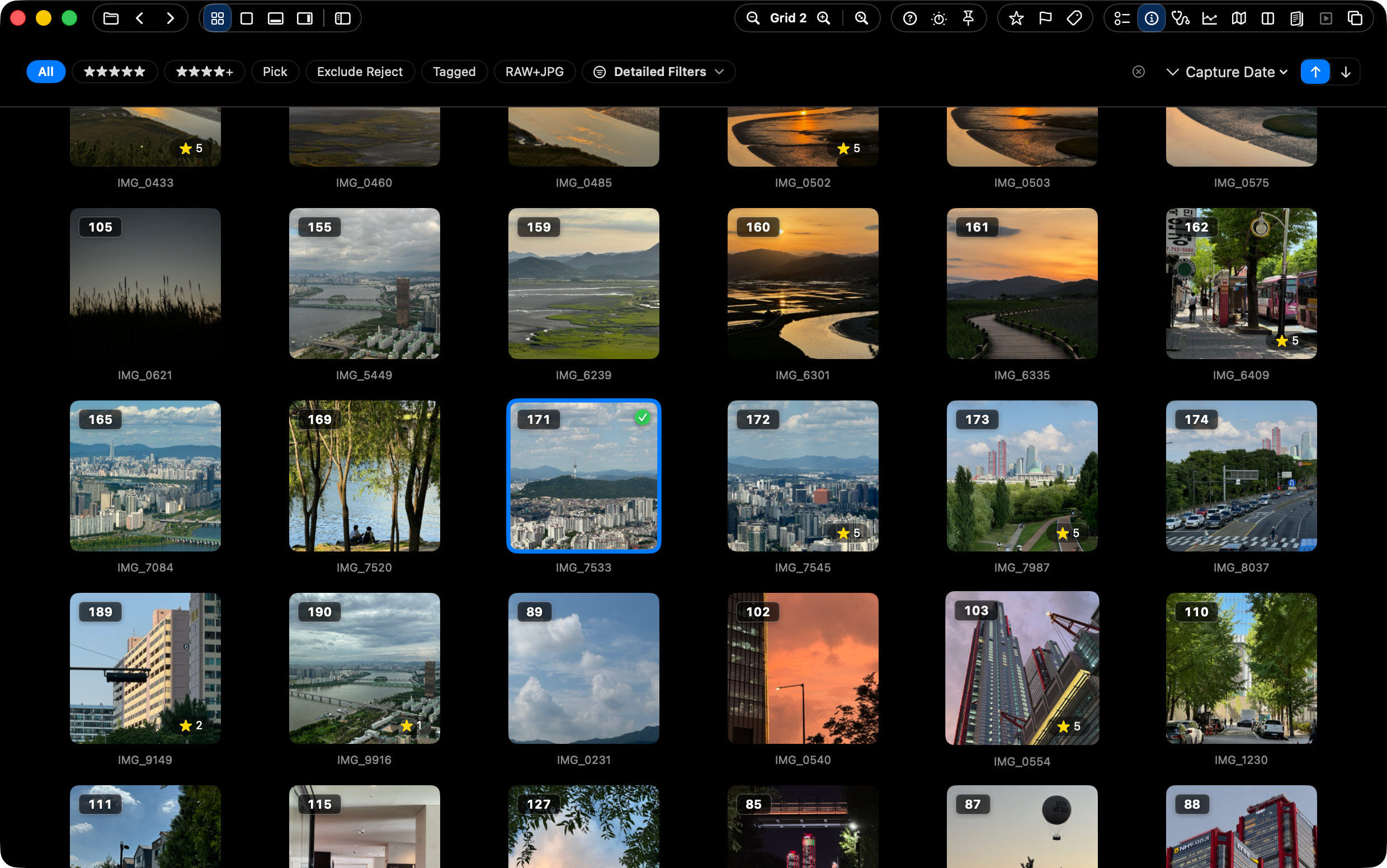Select thumbnail IMG_0554 skyscraper

pos(1022,668)
